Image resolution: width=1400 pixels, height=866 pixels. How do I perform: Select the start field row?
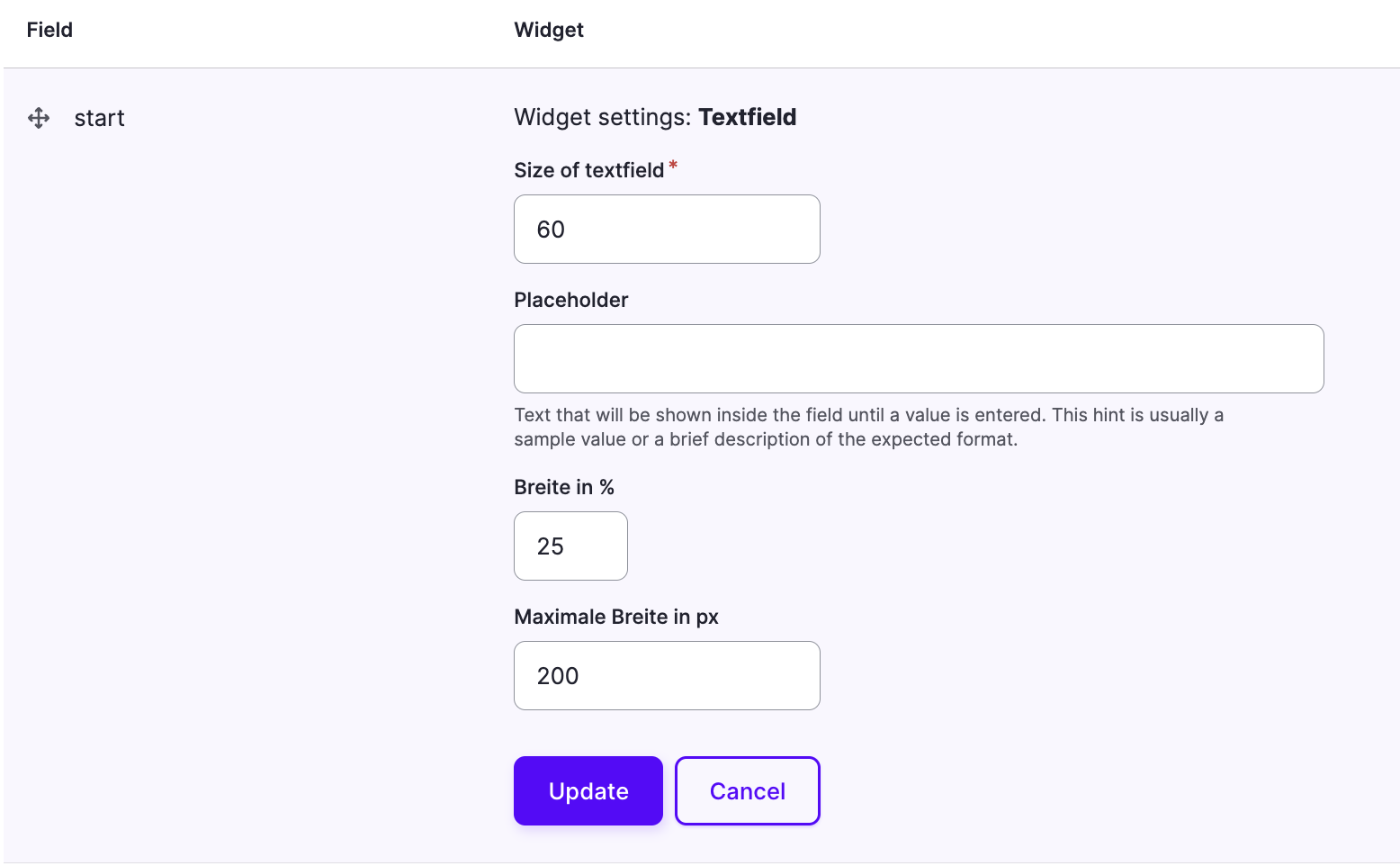99,118
